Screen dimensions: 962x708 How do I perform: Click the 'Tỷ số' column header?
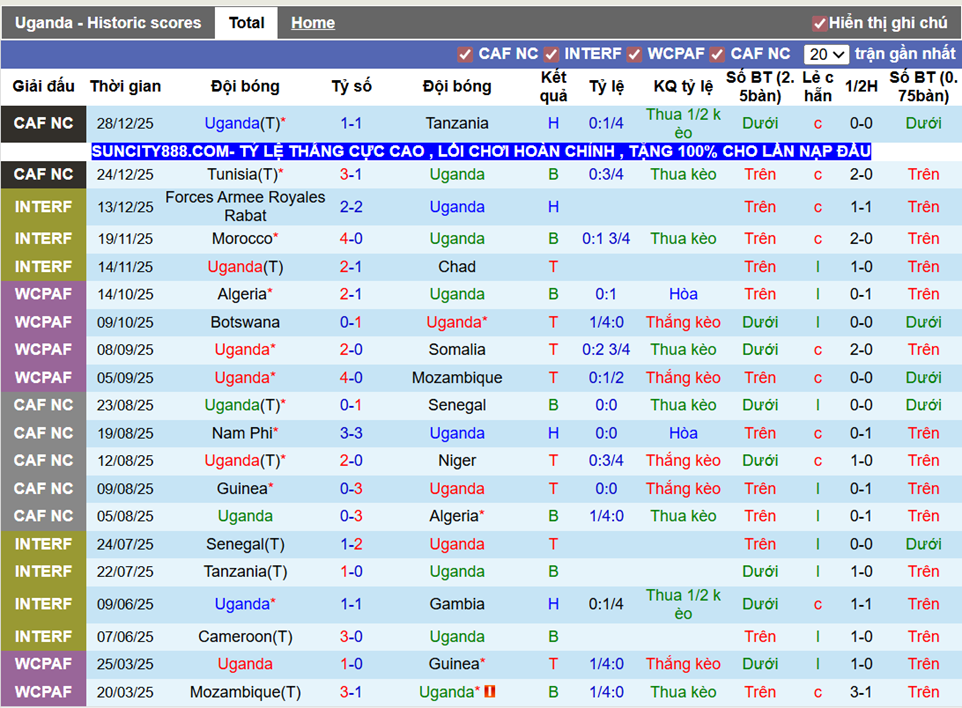351,87
